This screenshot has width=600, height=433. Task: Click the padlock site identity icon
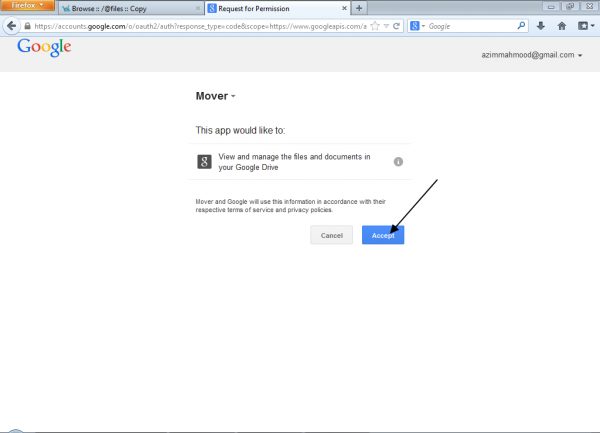point(27,26)
